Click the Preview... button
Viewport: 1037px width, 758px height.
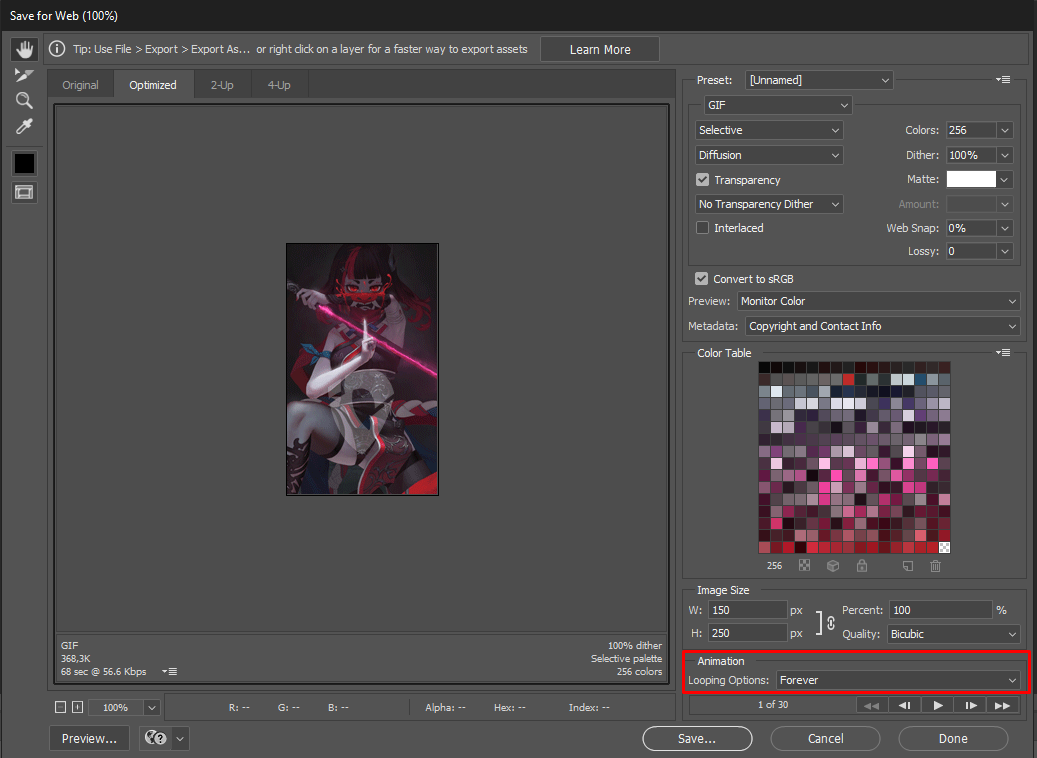[x=89, y=738]
